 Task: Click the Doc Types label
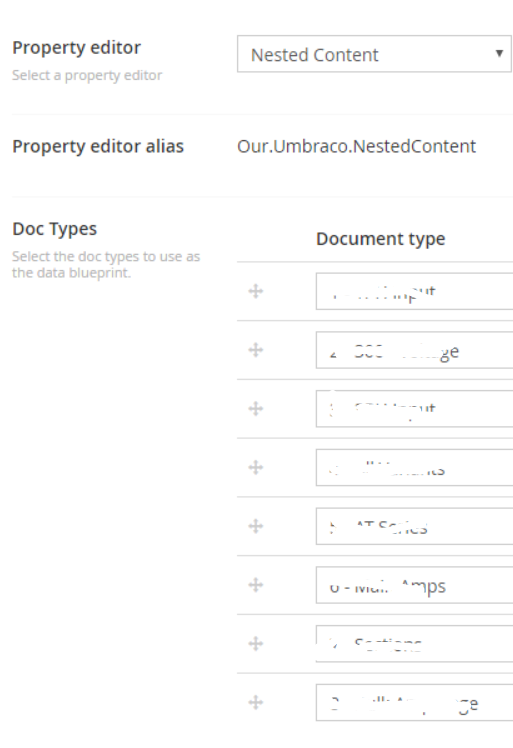pos(54,229)
